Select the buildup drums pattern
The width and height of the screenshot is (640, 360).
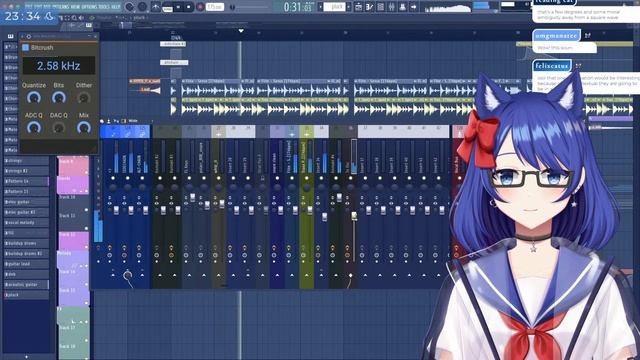click(x=26, y=243)
